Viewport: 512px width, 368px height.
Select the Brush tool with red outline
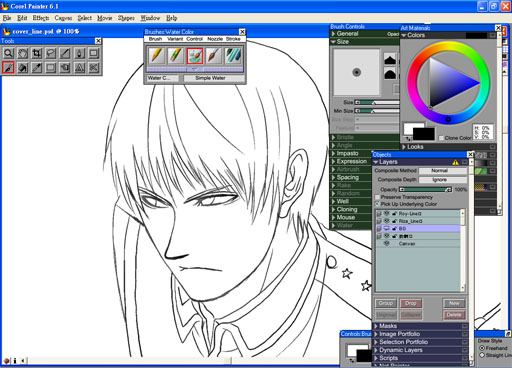[8, 68]
